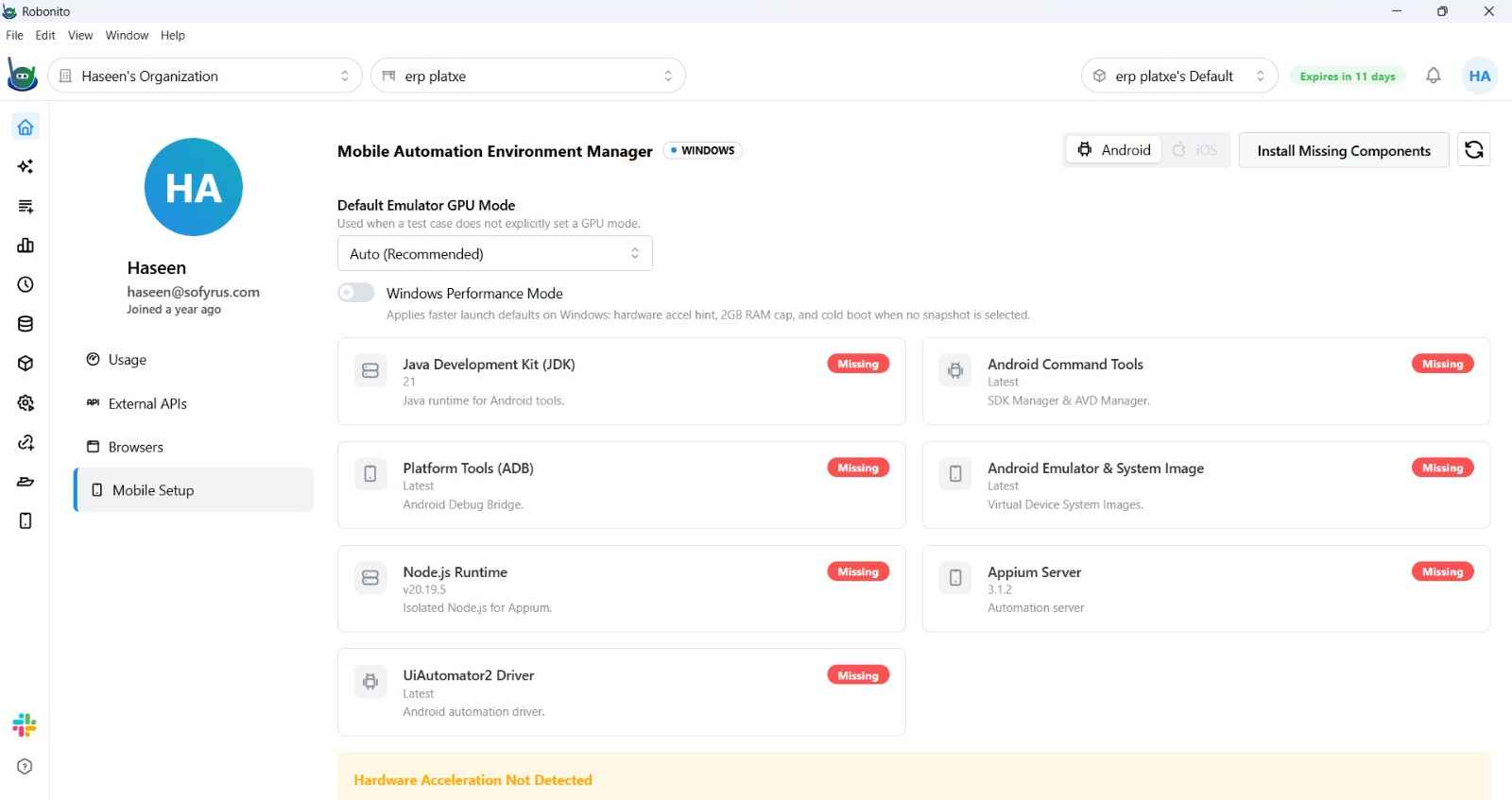The width and height of the screenshot is (1512, 800).
Task: Click the Appium Server version 3.1.2 text
Action: pos(1000,589)
